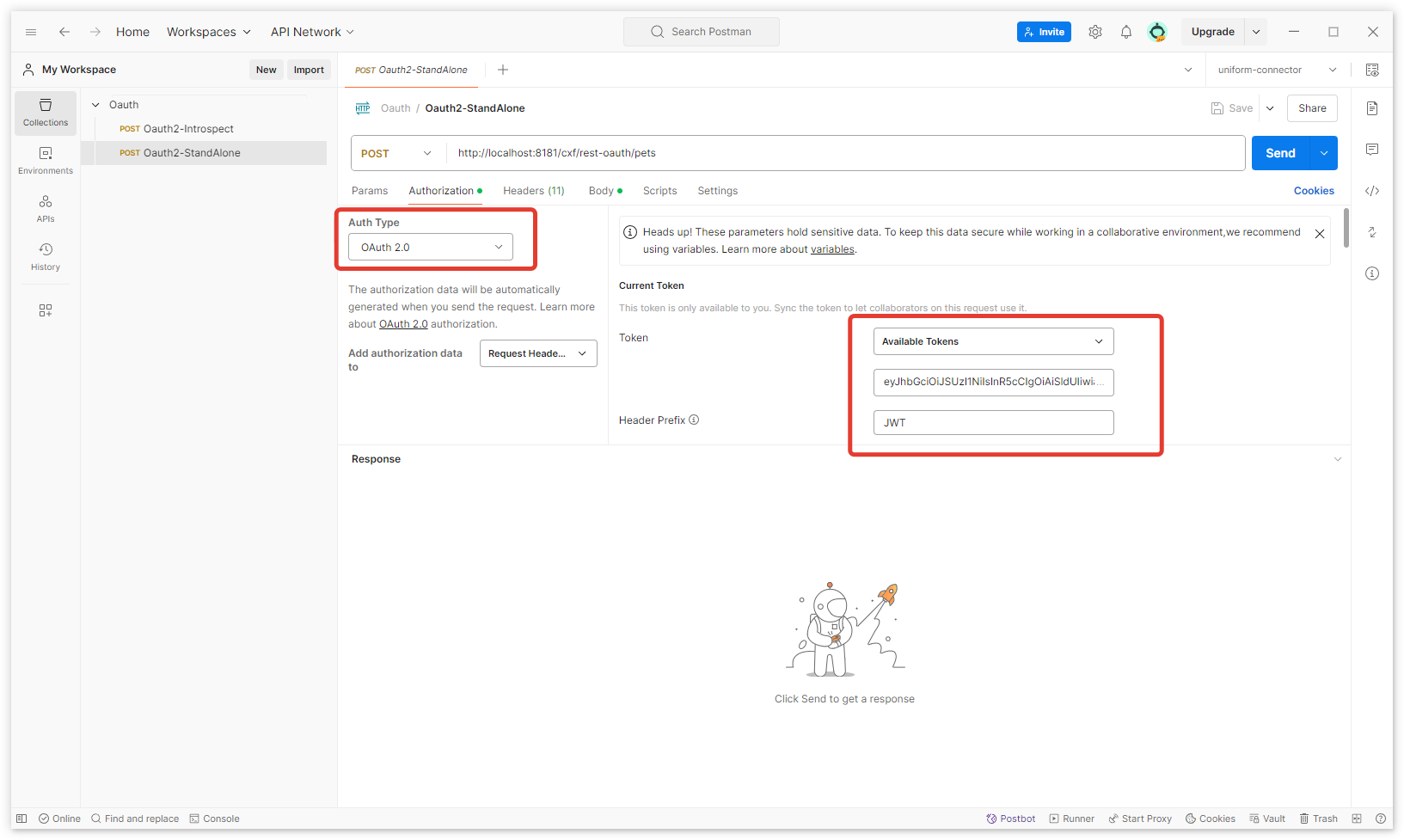Switch to the Body tab
This screenshot has height=840, width=1404.
click(601, 191)
